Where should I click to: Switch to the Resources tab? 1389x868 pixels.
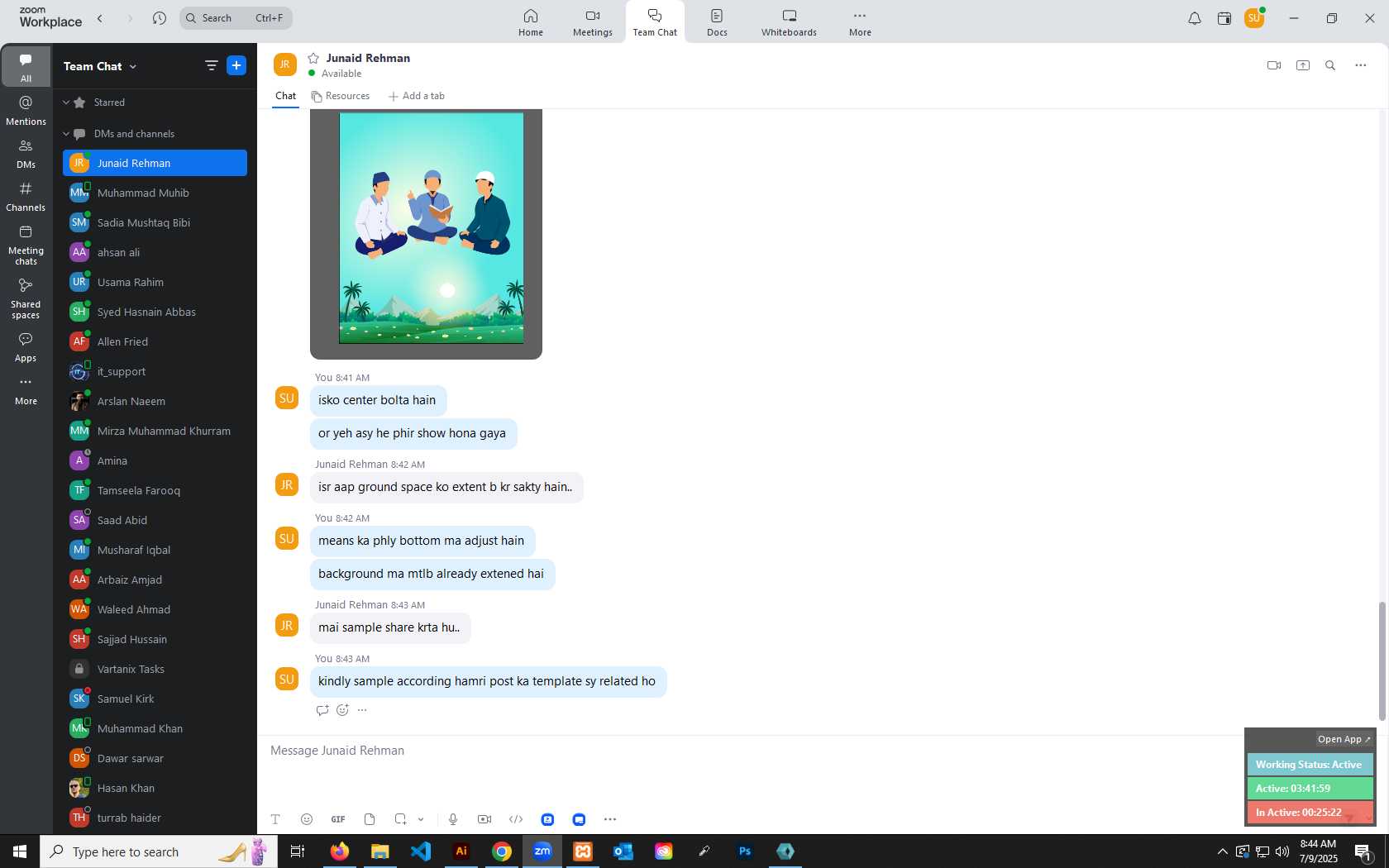click(x=341, y=96)
